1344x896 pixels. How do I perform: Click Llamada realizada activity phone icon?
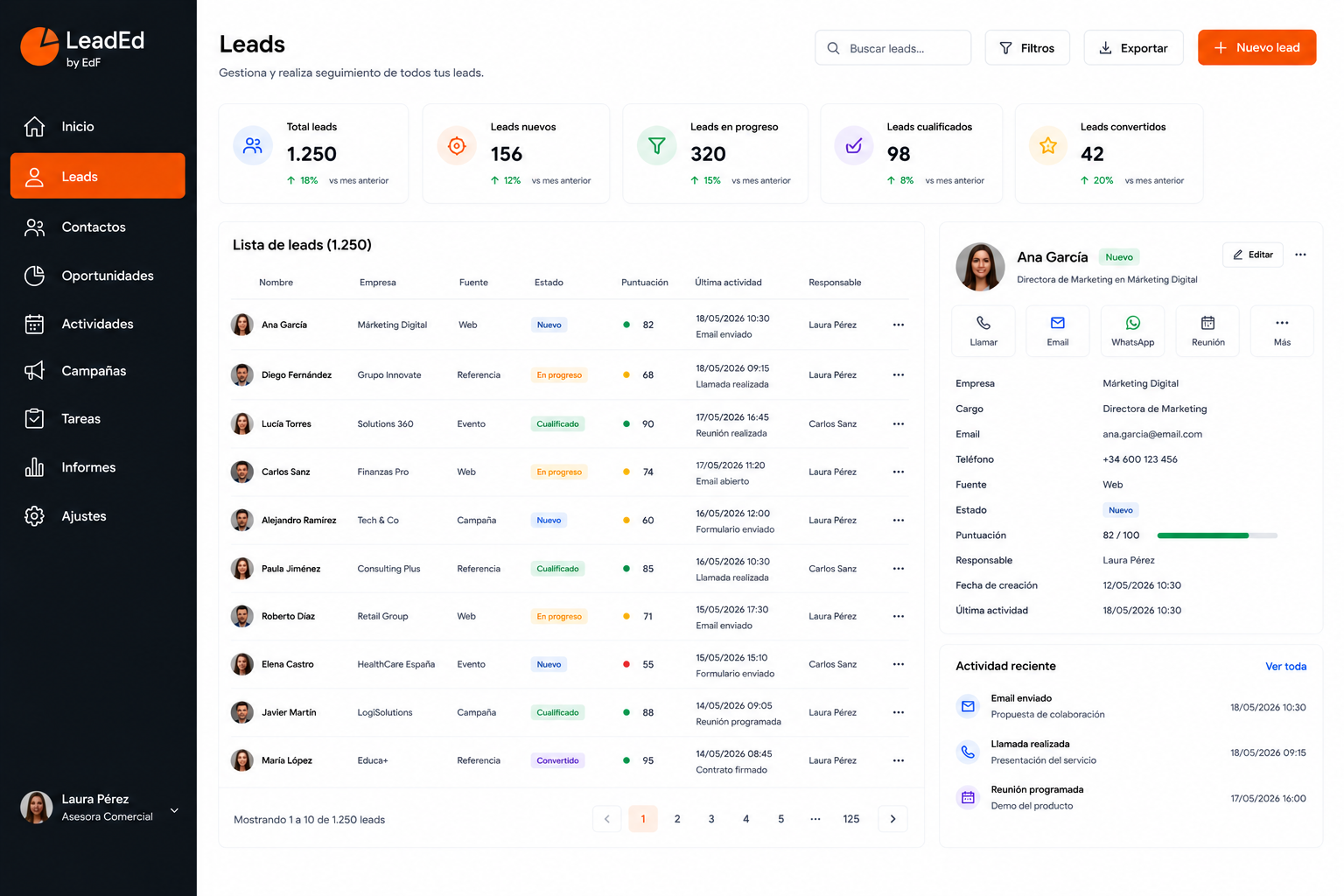coord(968,752)
